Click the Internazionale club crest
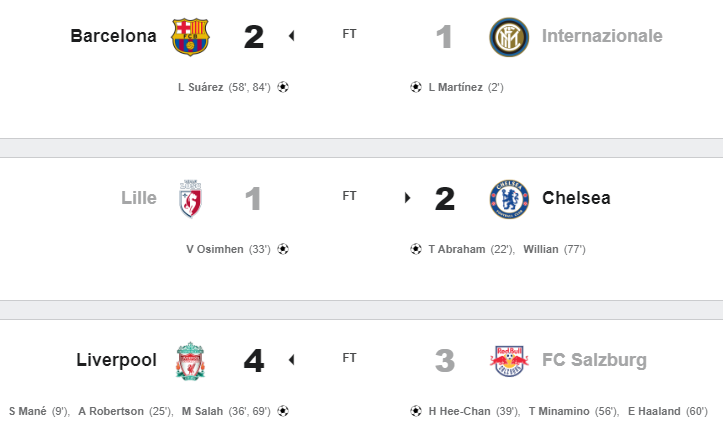 [509, 37]
